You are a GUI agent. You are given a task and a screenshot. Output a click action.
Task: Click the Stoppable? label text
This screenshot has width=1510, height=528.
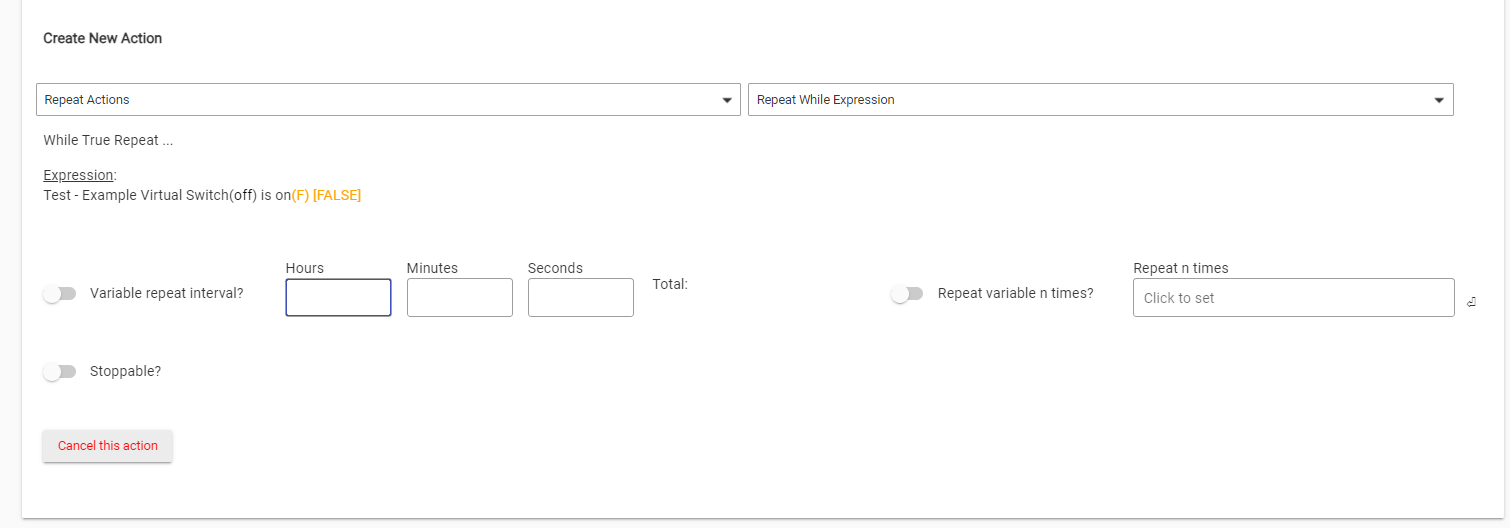(125, 371)
